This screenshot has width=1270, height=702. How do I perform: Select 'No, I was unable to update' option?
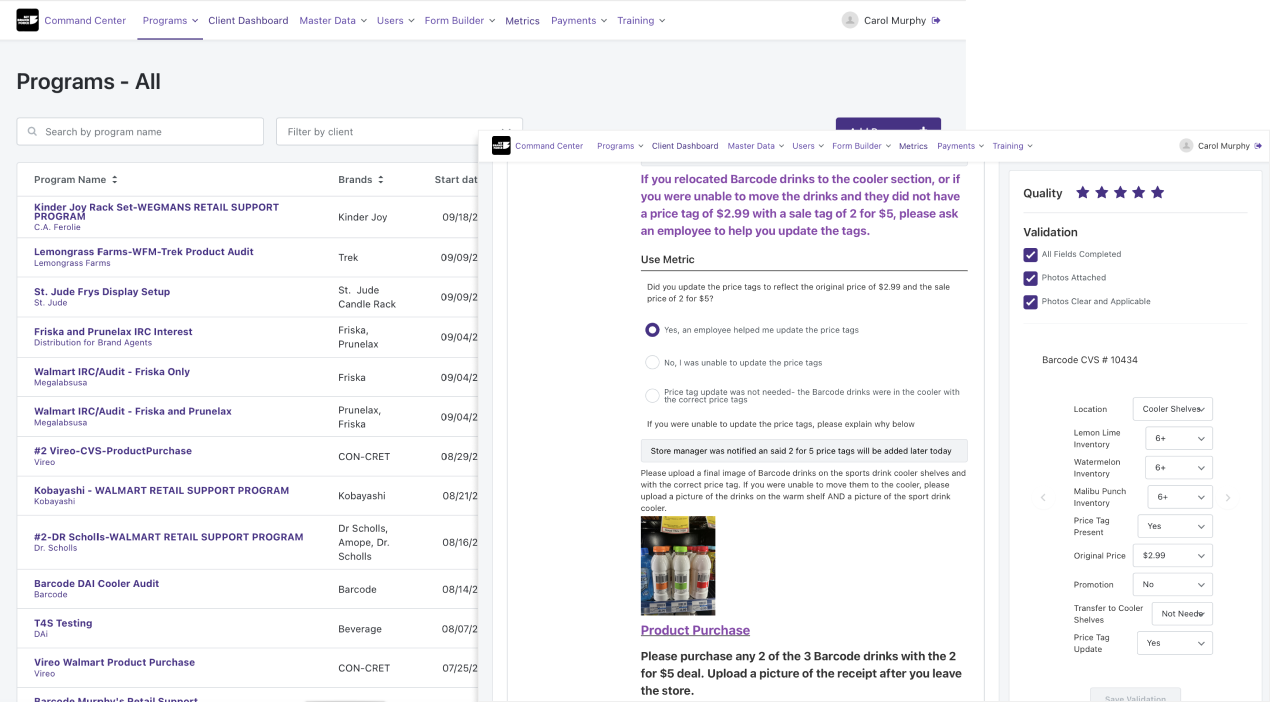(x=653, y=362)
